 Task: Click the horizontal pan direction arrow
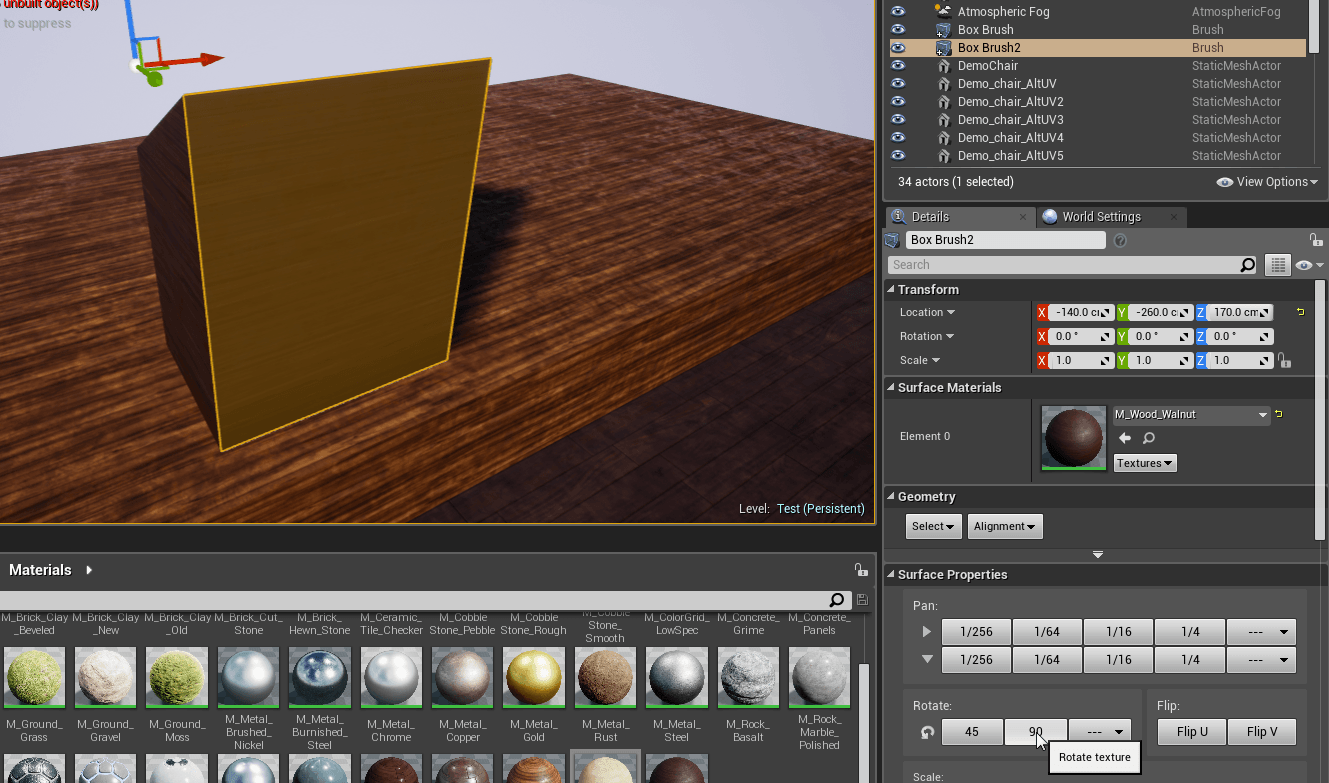click(x=927, y=632)
